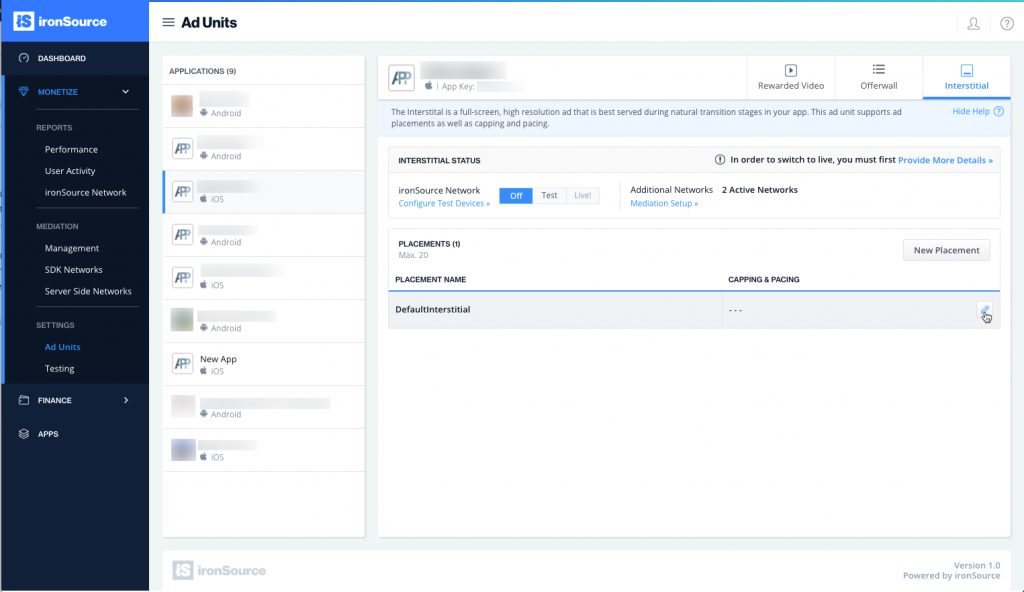
Task: Click the Apps layers icon
Action: coord(24,434)
